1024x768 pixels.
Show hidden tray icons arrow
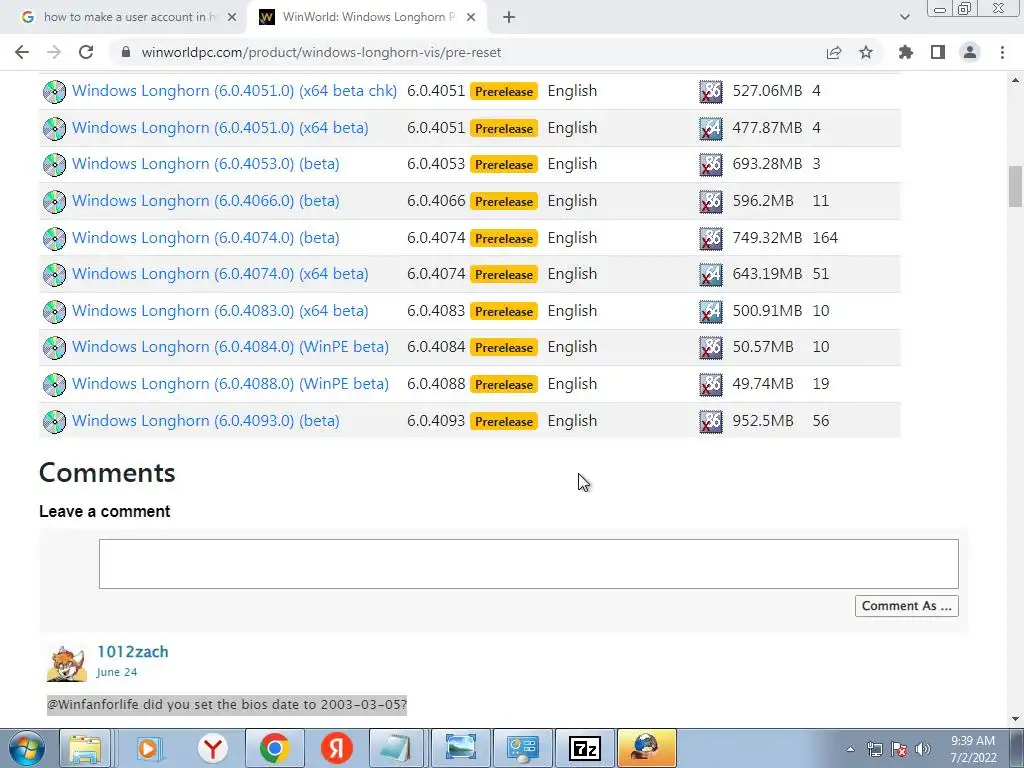tap(850, 749)
